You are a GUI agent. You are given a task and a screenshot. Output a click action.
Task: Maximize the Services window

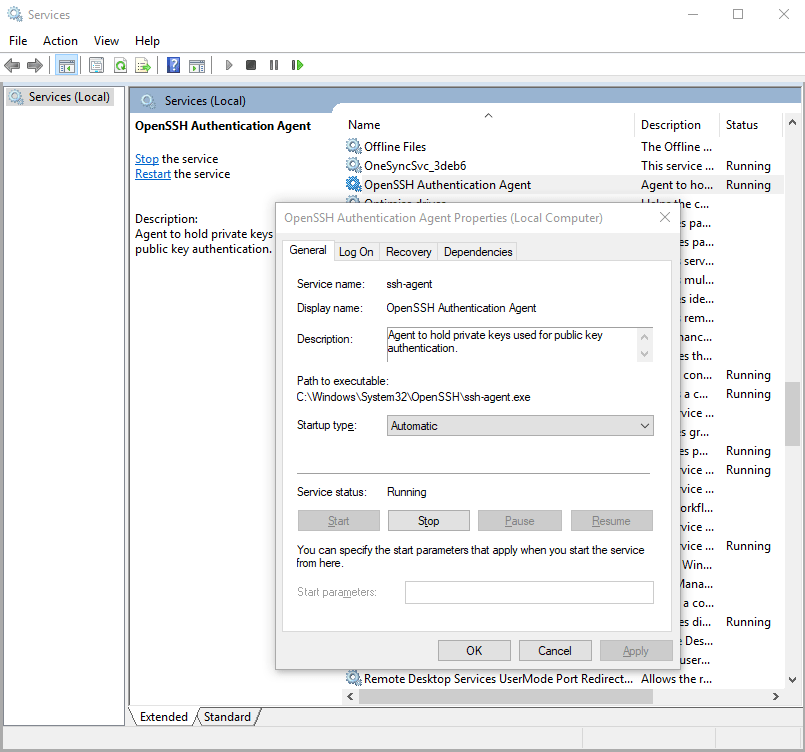738,14
